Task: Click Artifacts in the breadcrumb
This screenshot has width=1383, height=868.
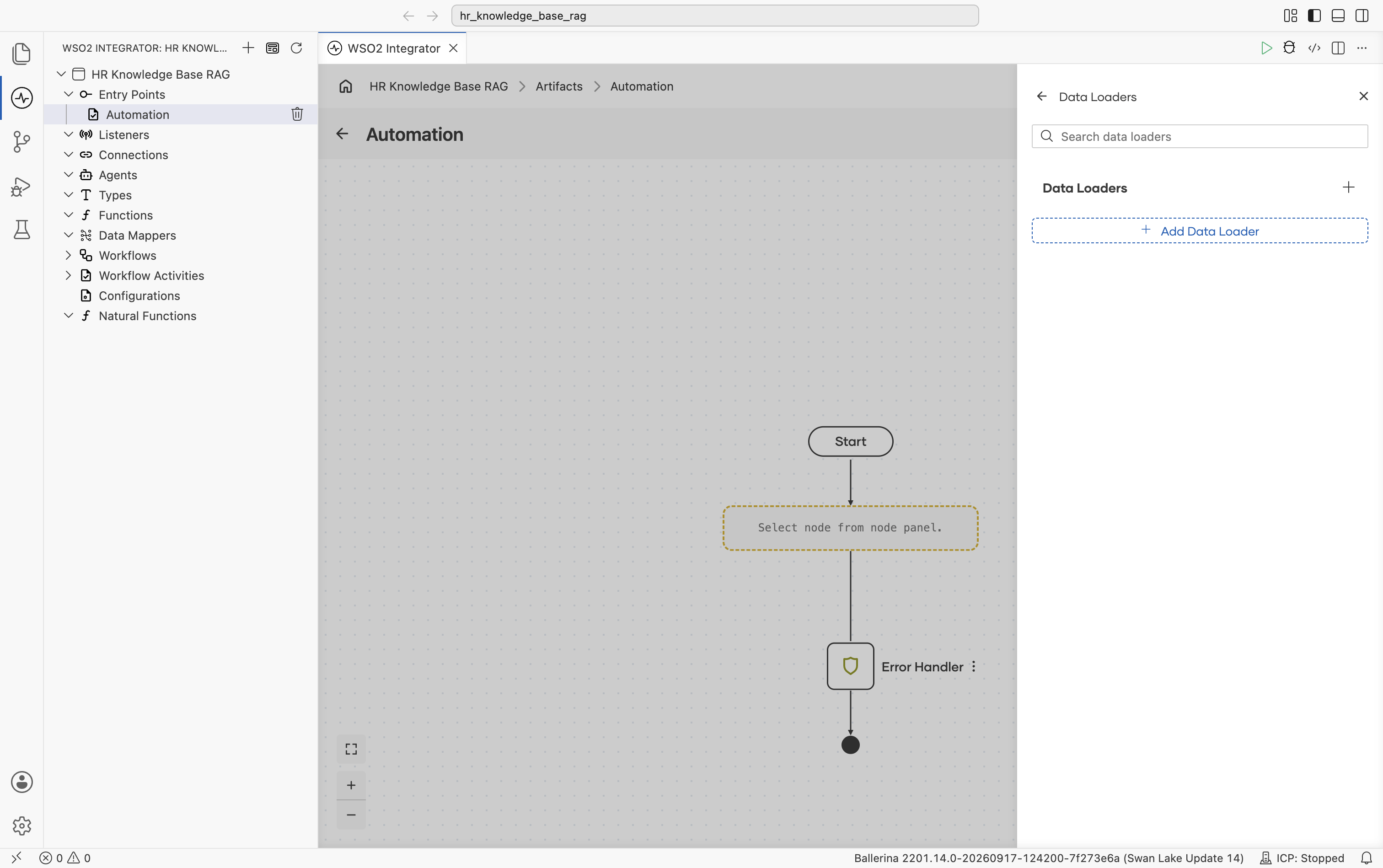Action: point(558,86)
